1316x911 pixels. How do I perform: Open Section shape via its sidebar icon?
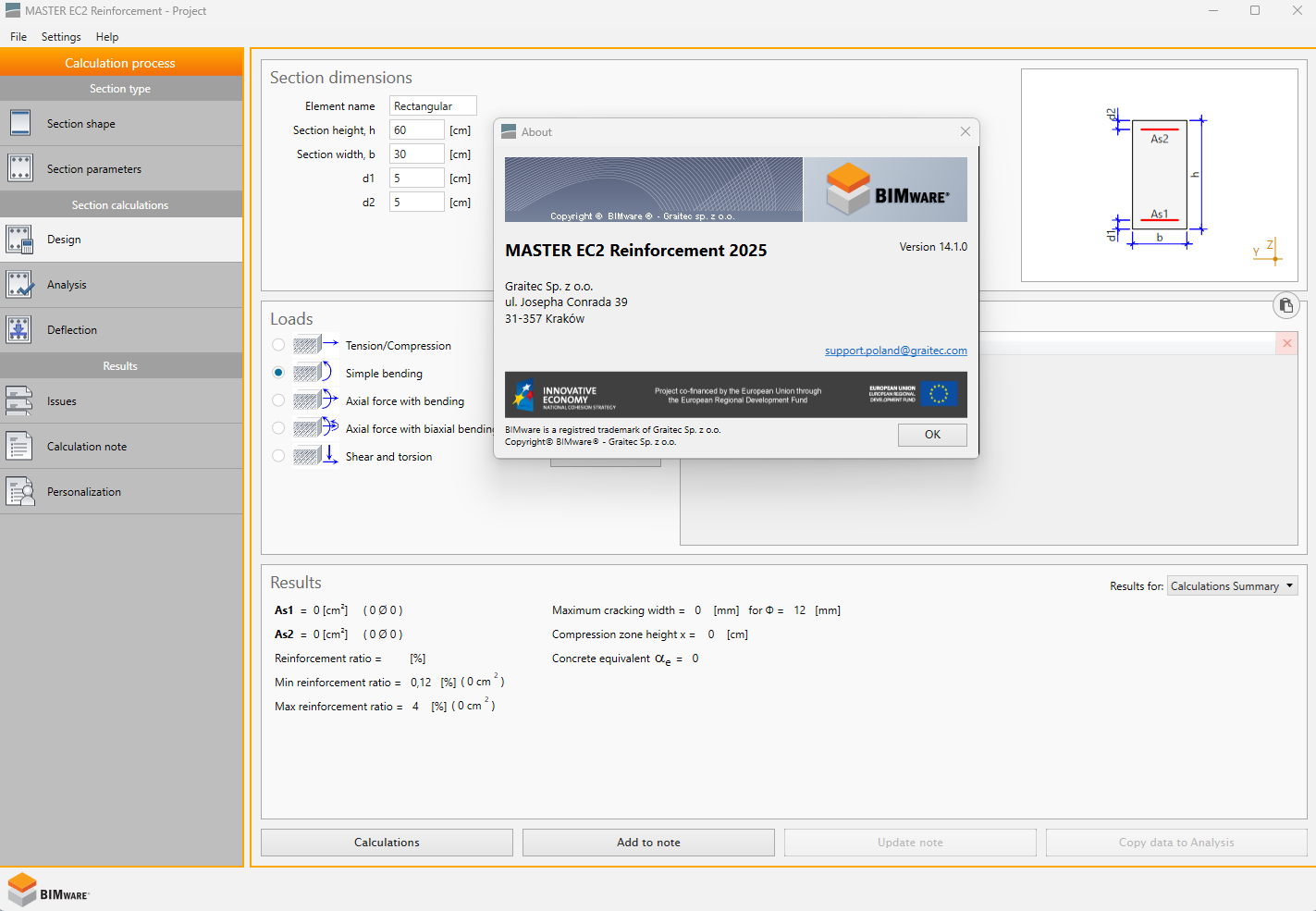(x=19, y=123)
